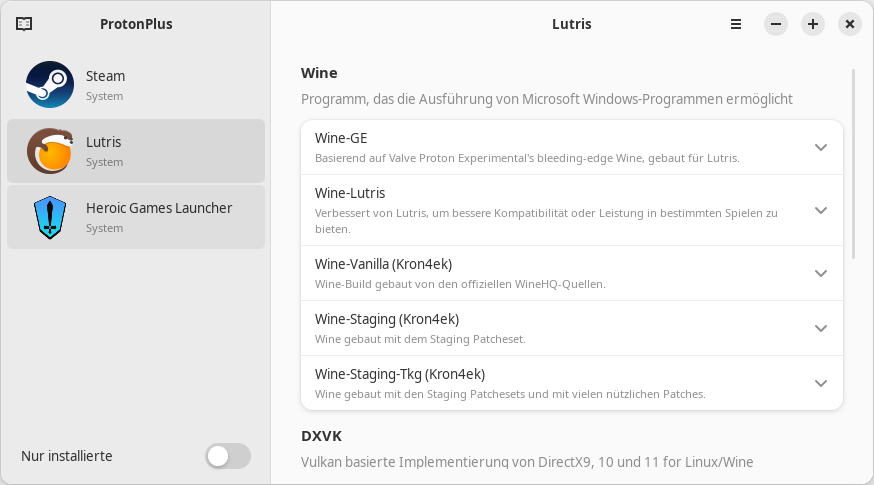Click the Heroic Games Launcher shield icon
Screen dimensions: 874x485
click(50, 217)
